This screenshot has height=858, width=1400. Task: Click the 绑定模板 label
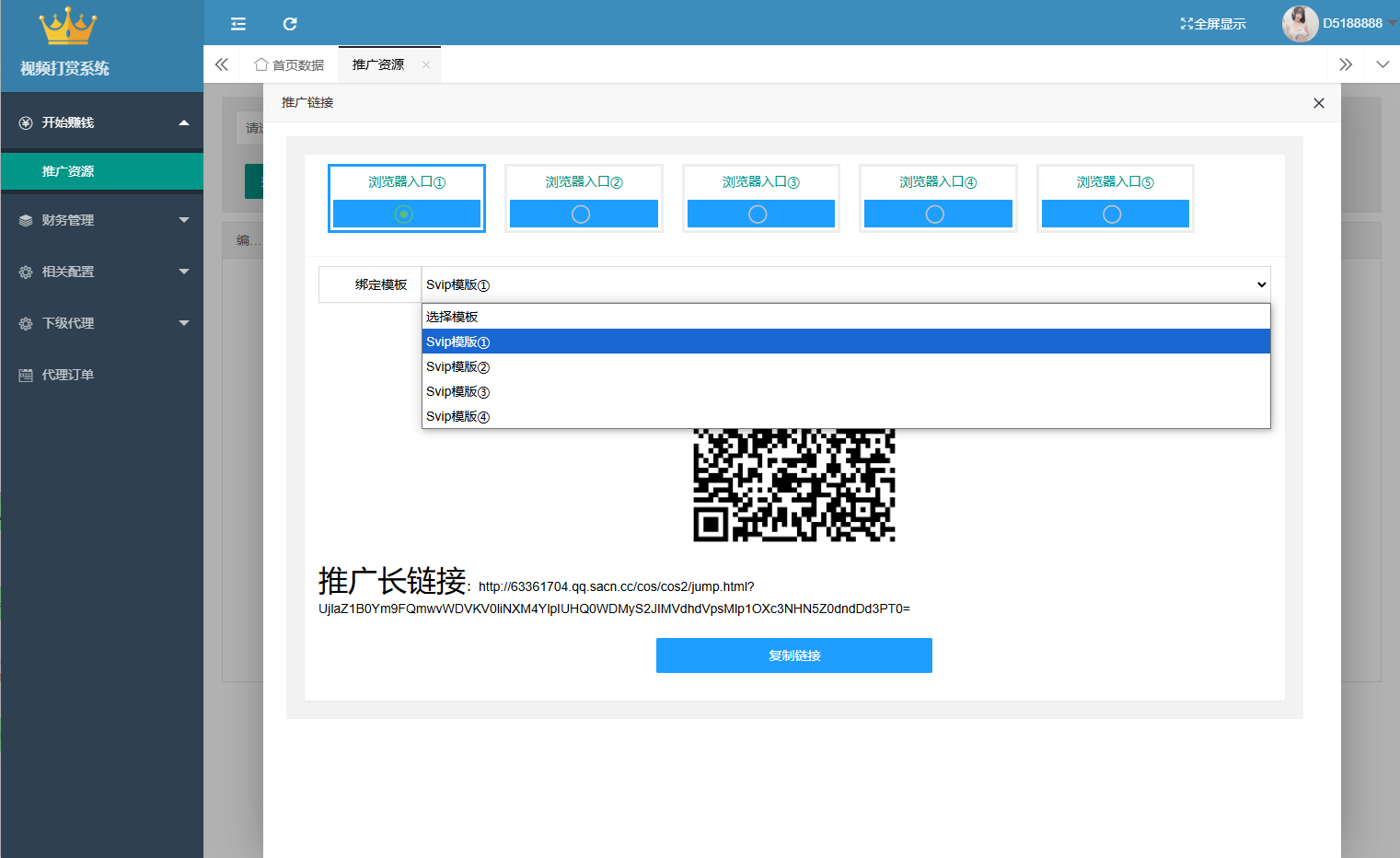click(381, 284)
